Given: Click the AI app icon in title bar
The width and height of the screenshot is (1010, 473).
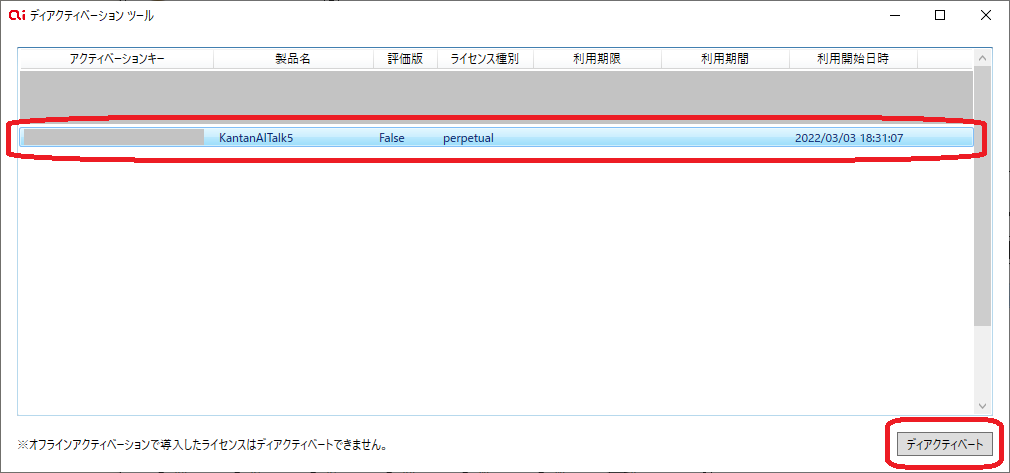Looking at the screenshot, I should (x=16, y=16).
